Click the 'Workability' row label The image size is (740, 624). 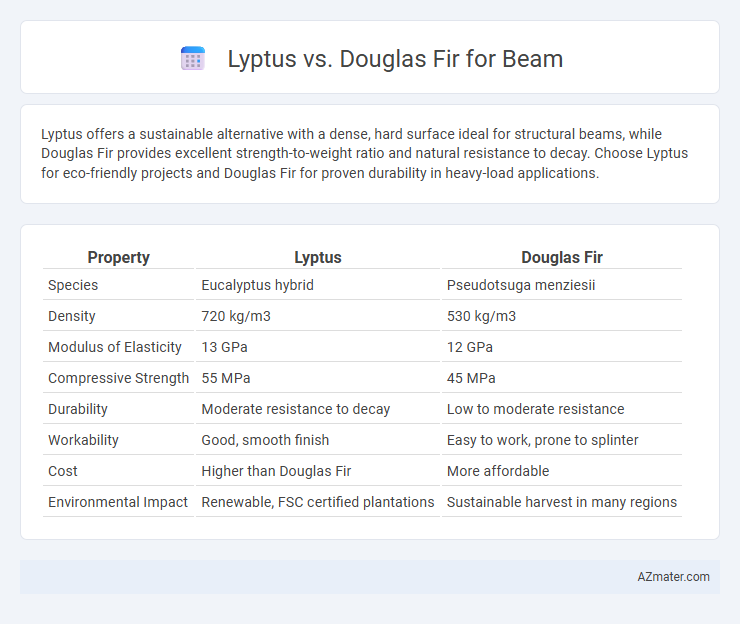pyautogui.click(x=84, y=440)
